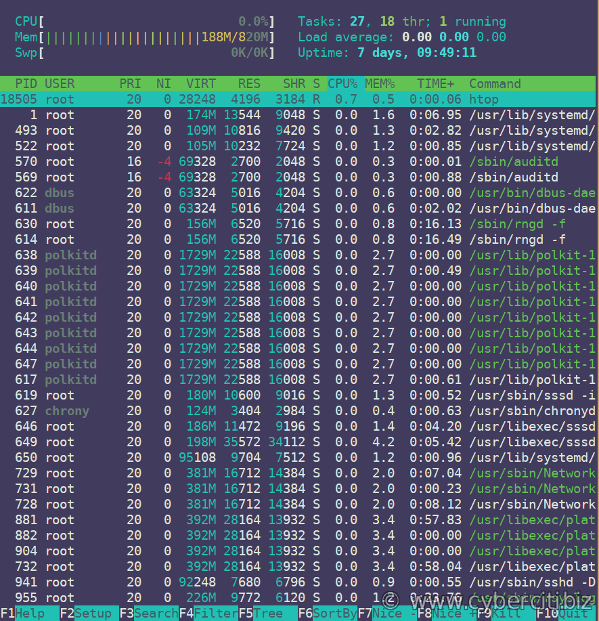Viewport: 599px width, 621px height.
Task: Select sssd process row PID 619
Action: coord(298,395)
